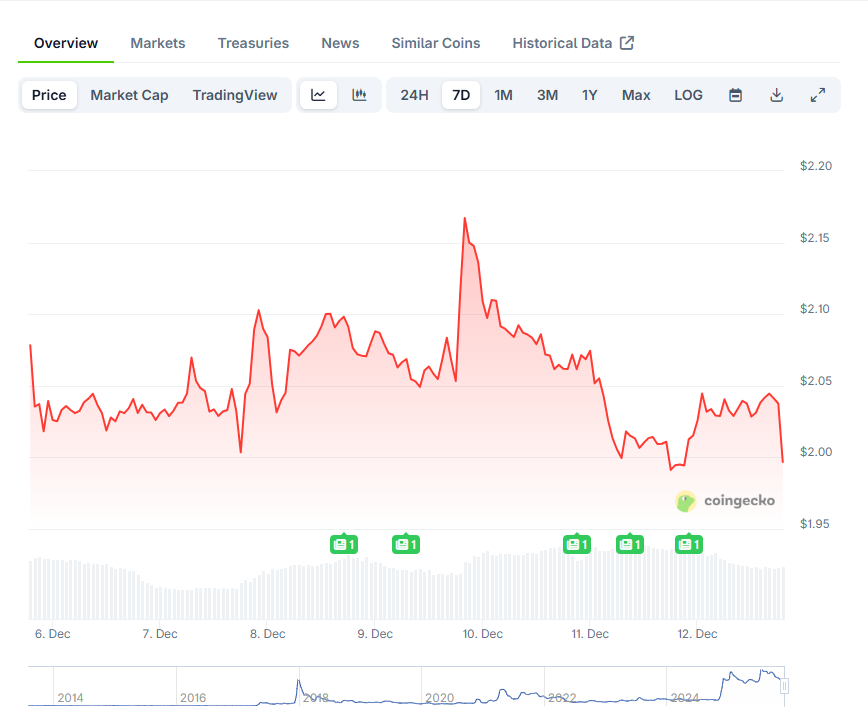Click the leftmost green event marker badge

343,544
